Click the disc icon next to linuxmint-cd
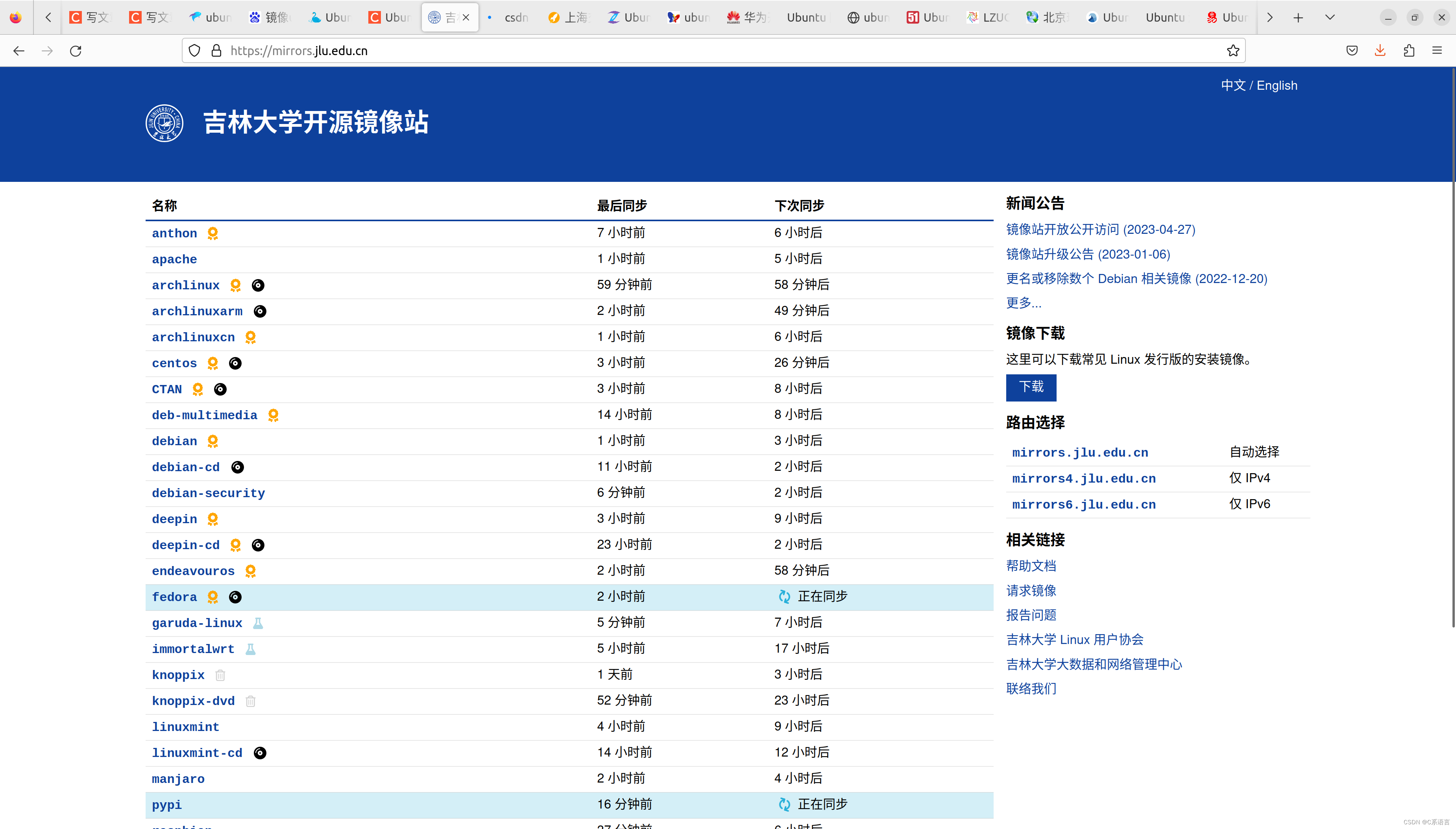Screen dimensions: 1456x829 click(260, 753)
